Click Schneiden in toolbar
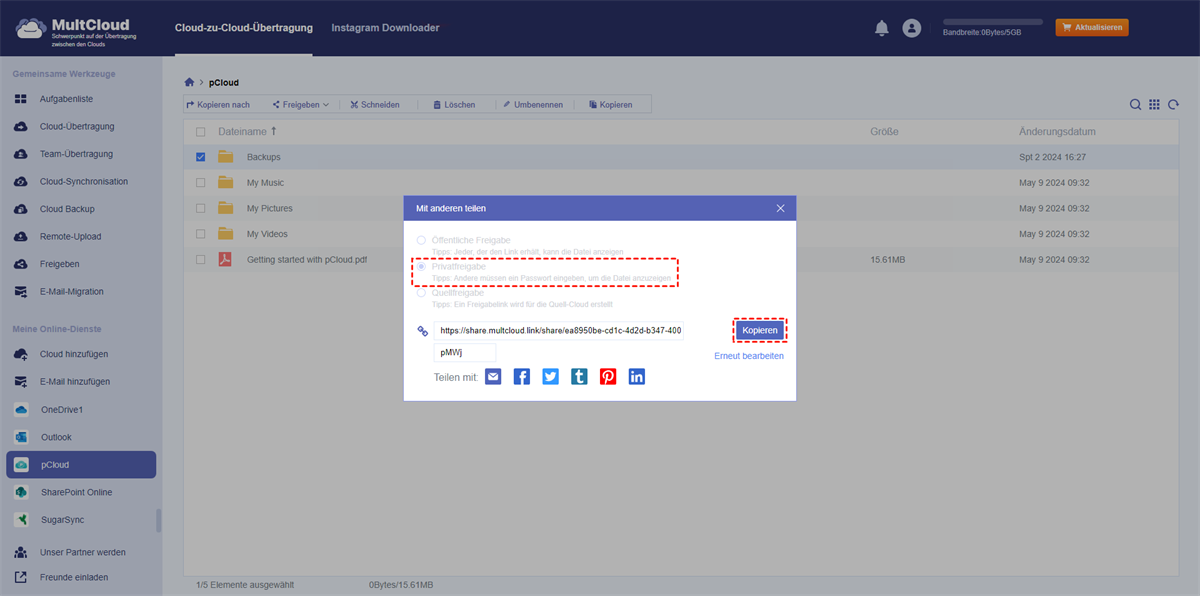 [x=375, y=104]
